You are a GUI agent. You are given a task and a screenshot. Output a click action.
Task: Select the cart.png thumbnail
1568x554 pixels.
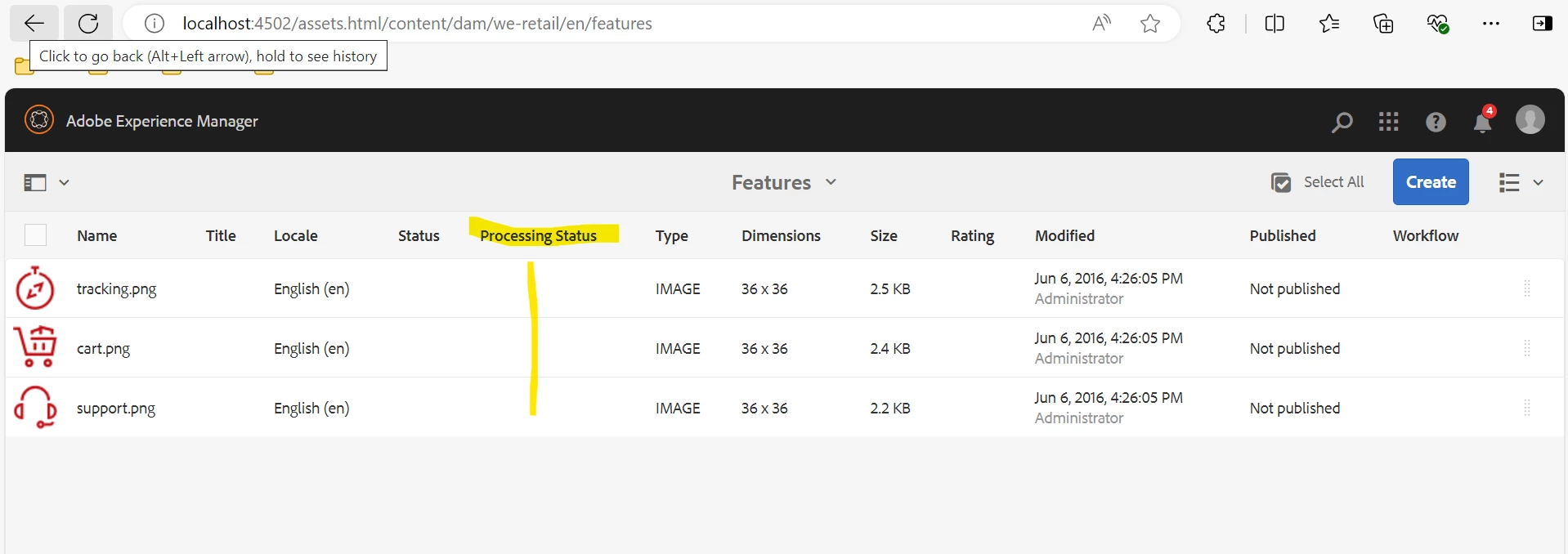pyautogui.click(x=35, y=346)
